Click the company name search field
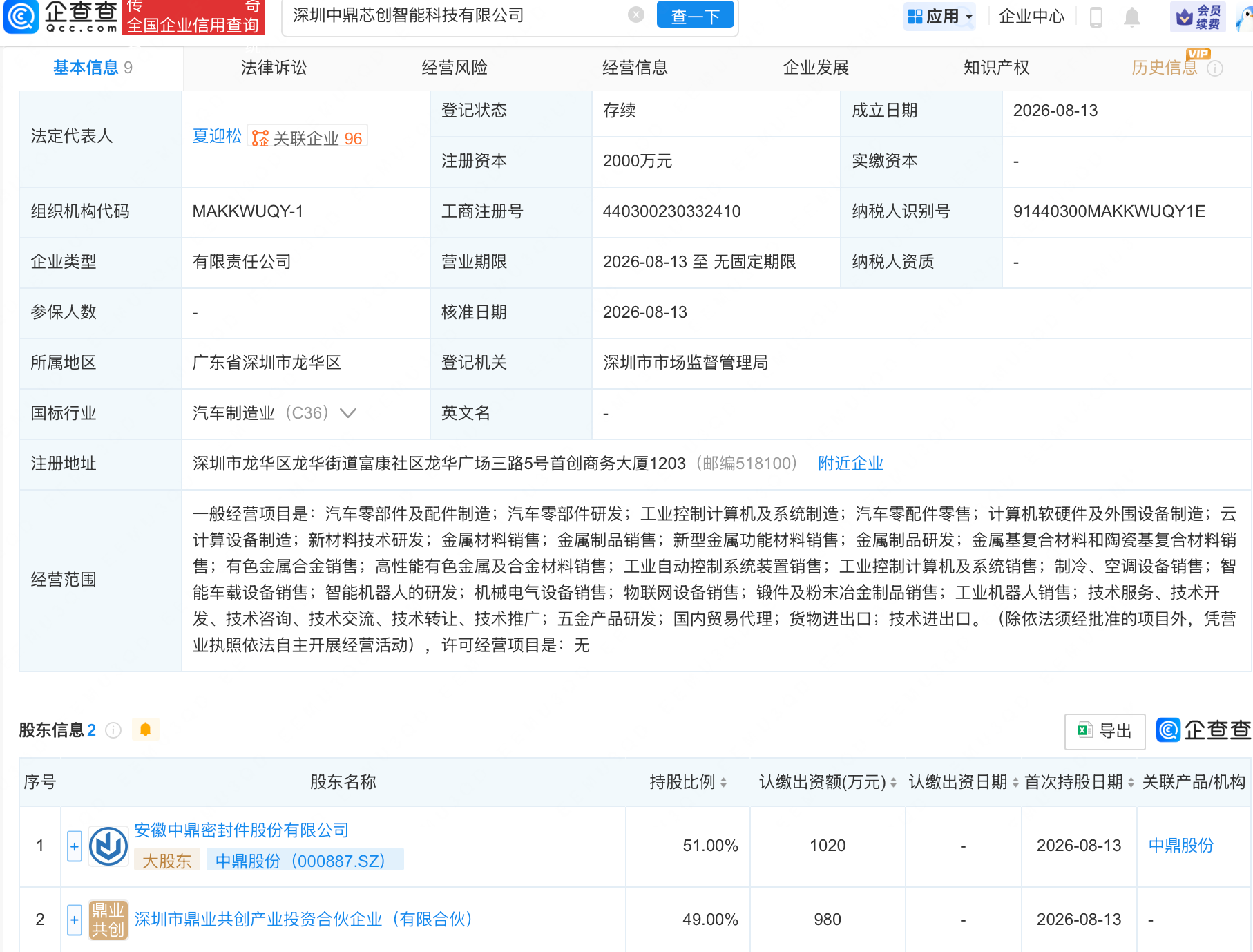The height and width of the screenshot is (952, 1253). 456,15
